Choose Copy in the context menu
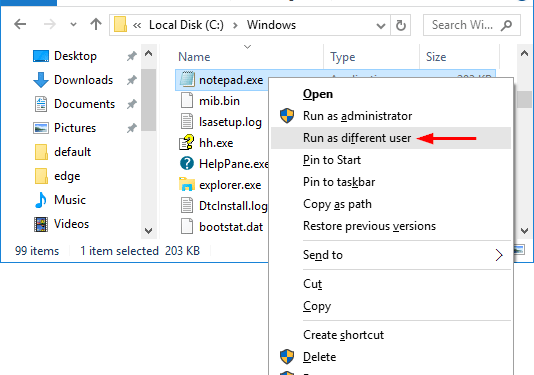This screenshot has width=534, height=375. 391,306
